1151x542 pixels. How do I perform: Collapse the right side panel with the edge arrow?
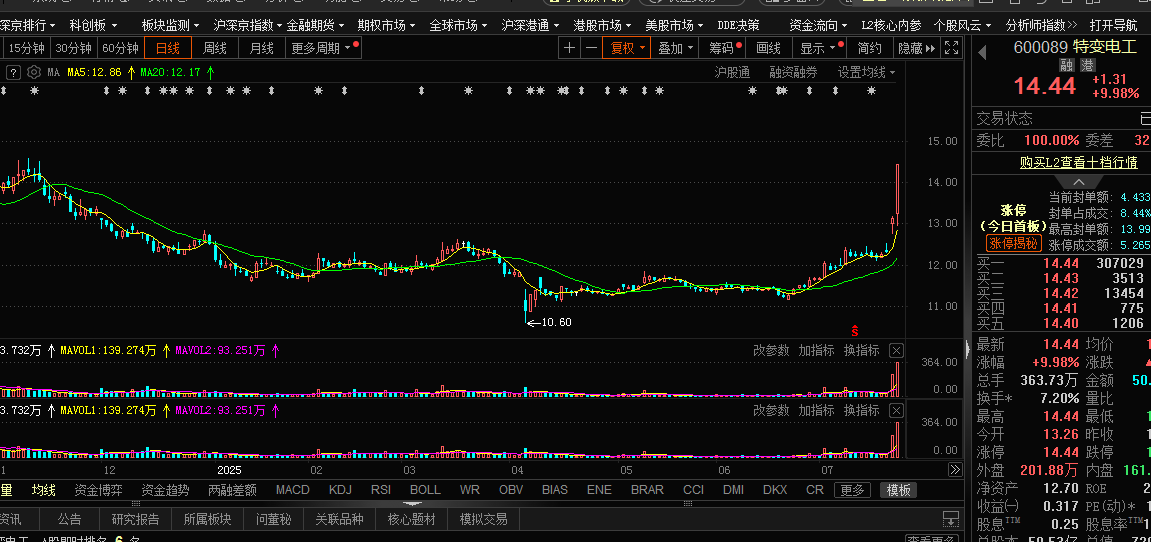tap(966, 349)
